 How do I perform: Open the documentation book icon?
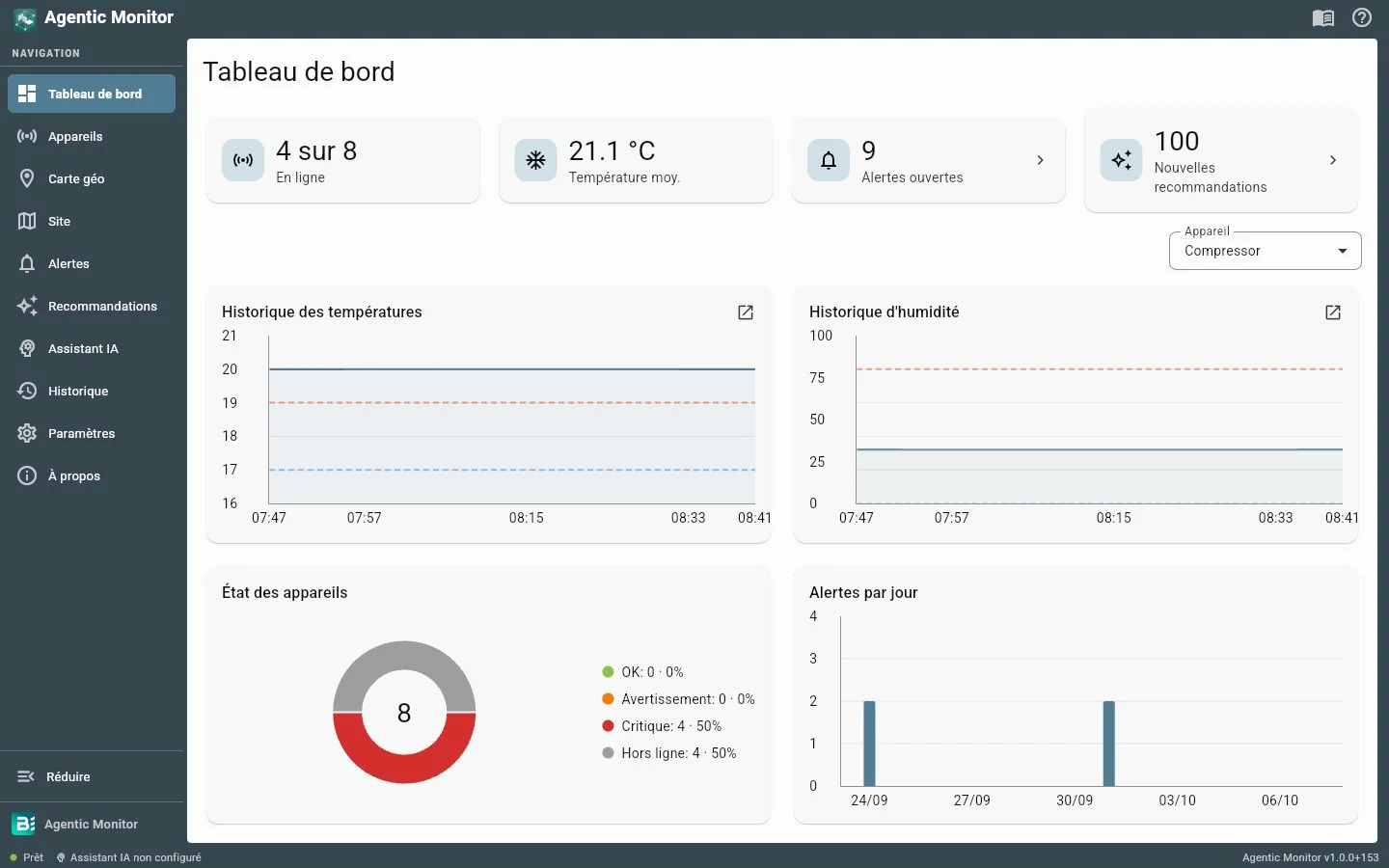pyautogui.click(x=1323, y=17)
